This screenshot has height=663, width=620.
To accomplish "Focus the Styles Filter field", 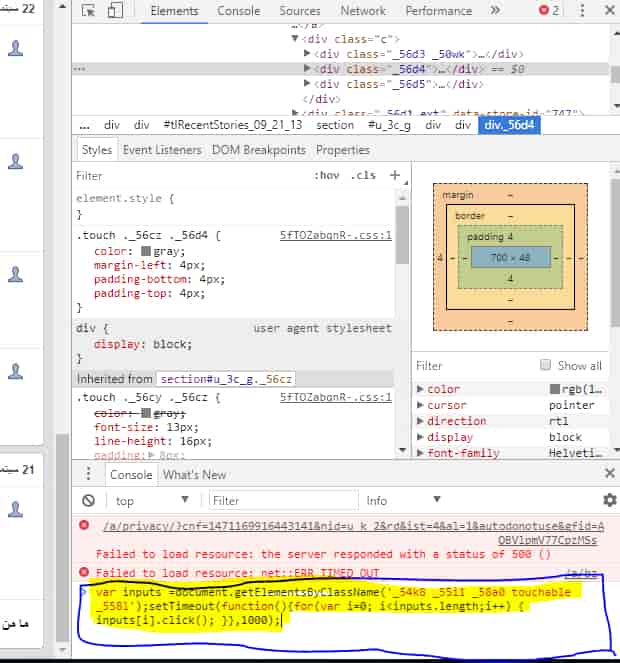I will pos(190,175).
